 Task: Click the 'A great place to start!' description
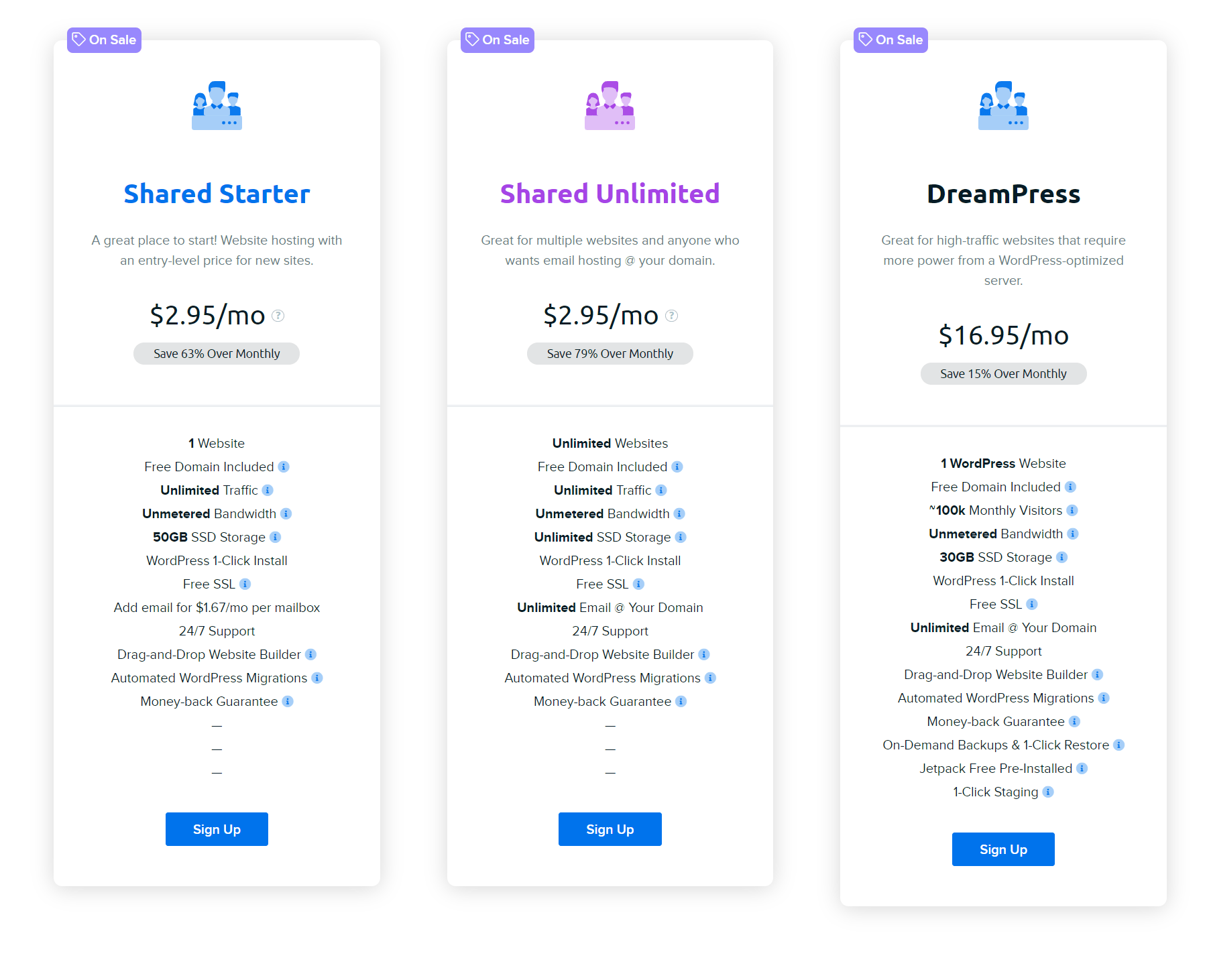tap(217, 250)
